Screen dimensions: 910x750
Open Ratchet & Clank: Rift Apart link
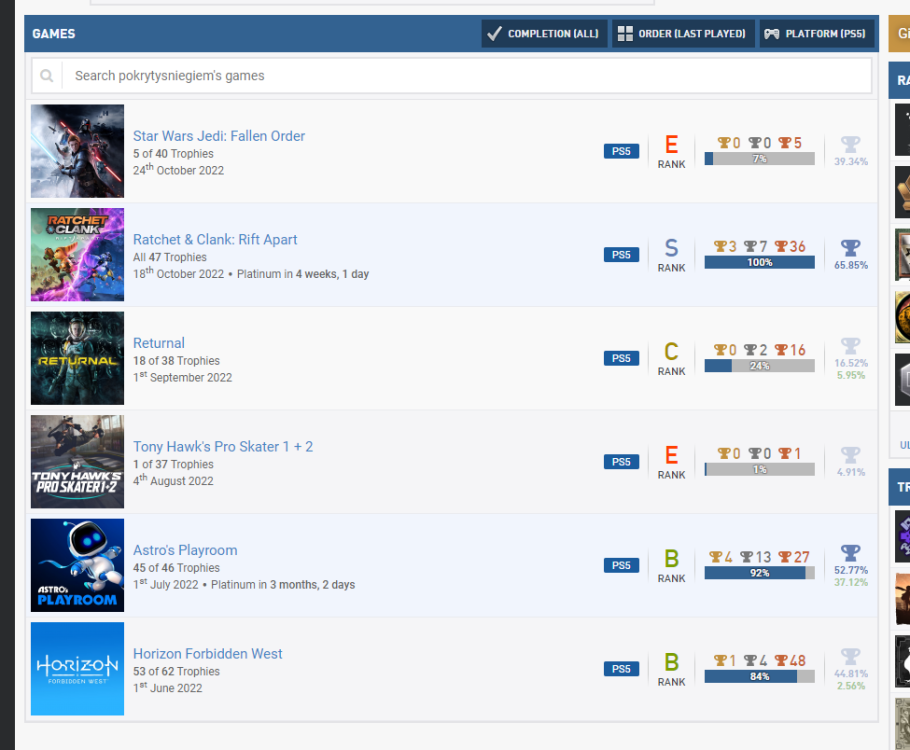(215, 240)
